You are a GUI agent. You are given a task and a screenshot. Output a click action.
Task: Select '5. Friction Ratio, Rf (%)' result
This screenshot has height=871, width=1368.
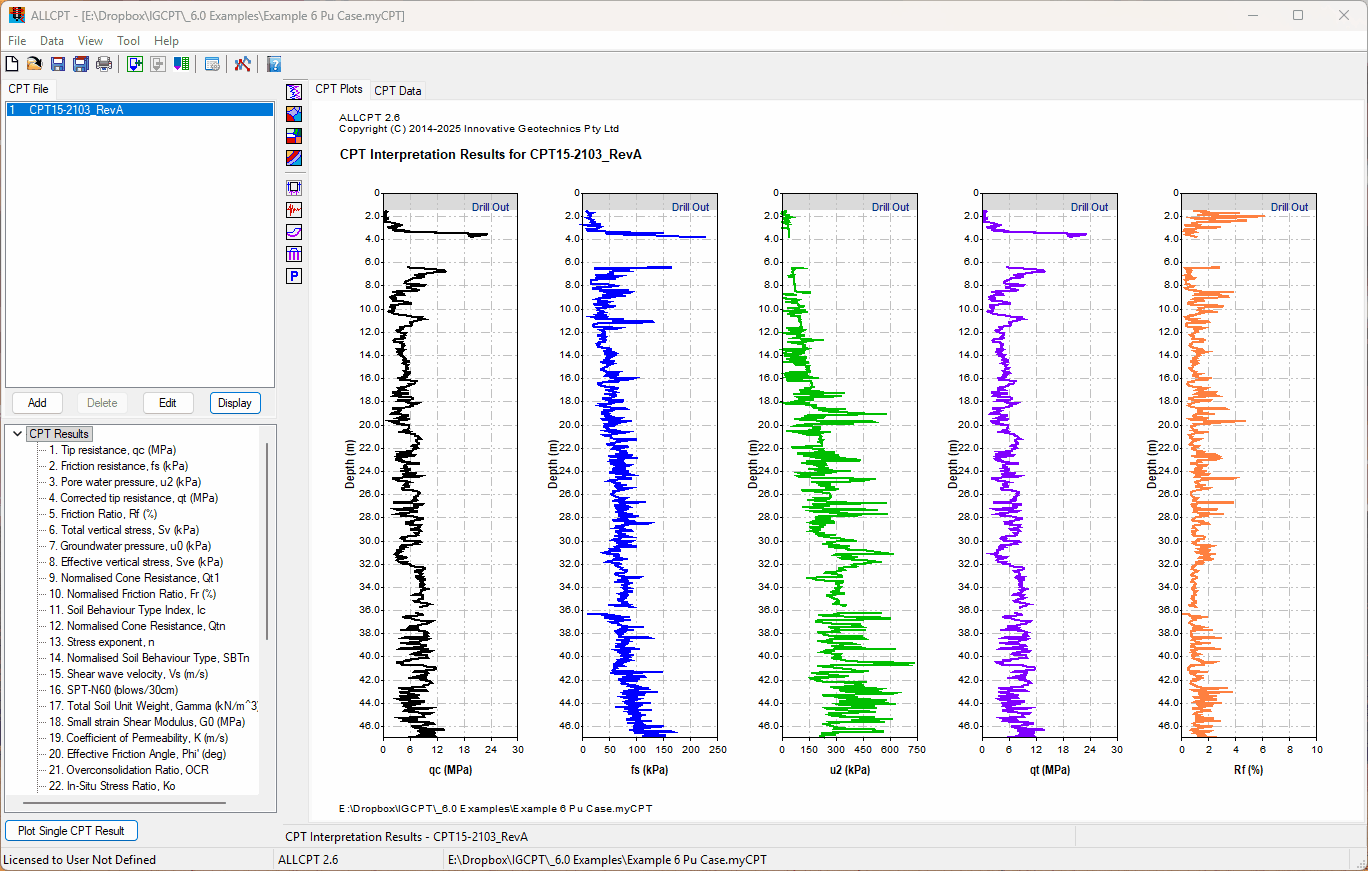tap(103, 514)
